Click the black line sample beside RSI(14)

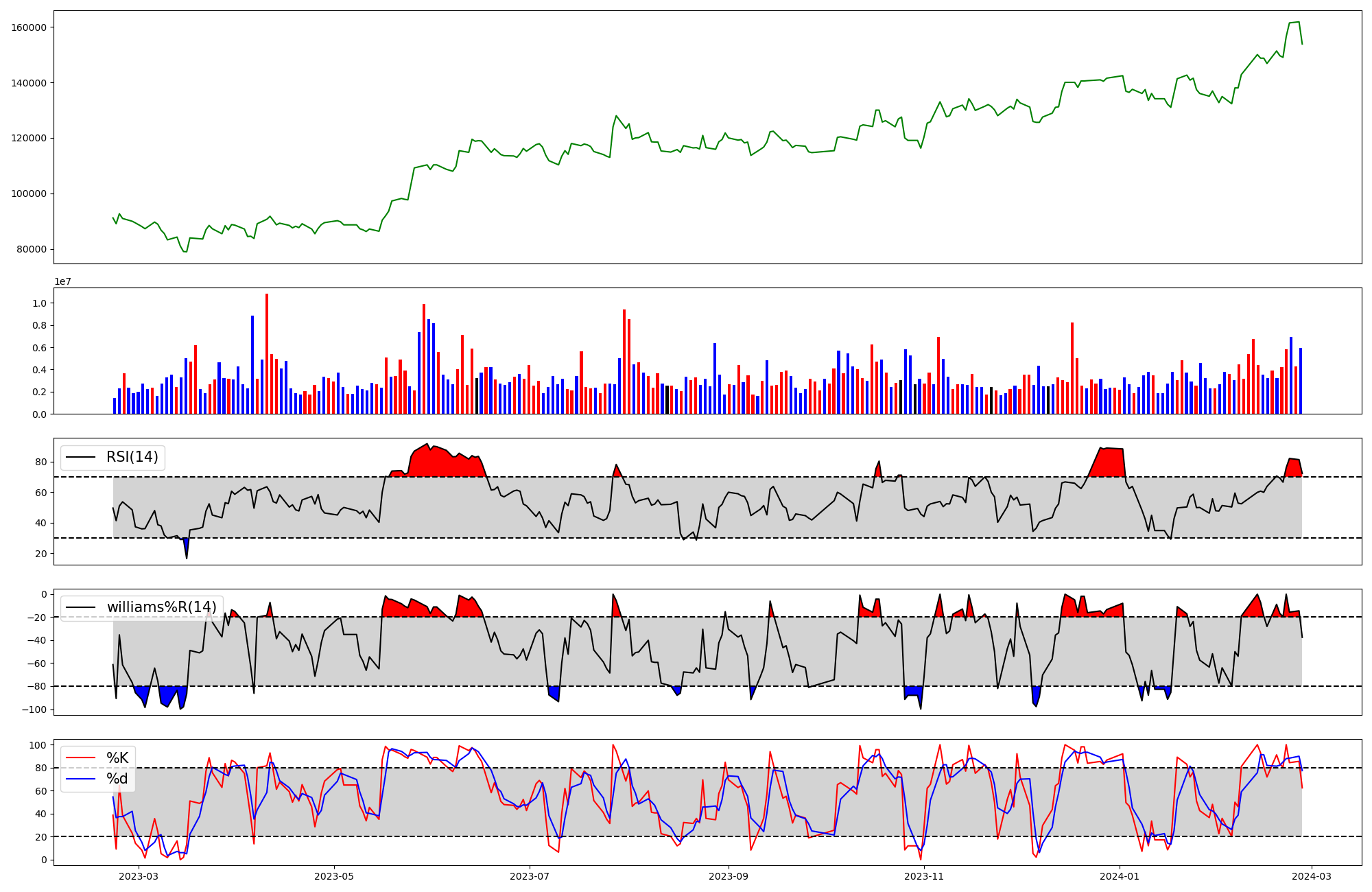pos(80,457)
